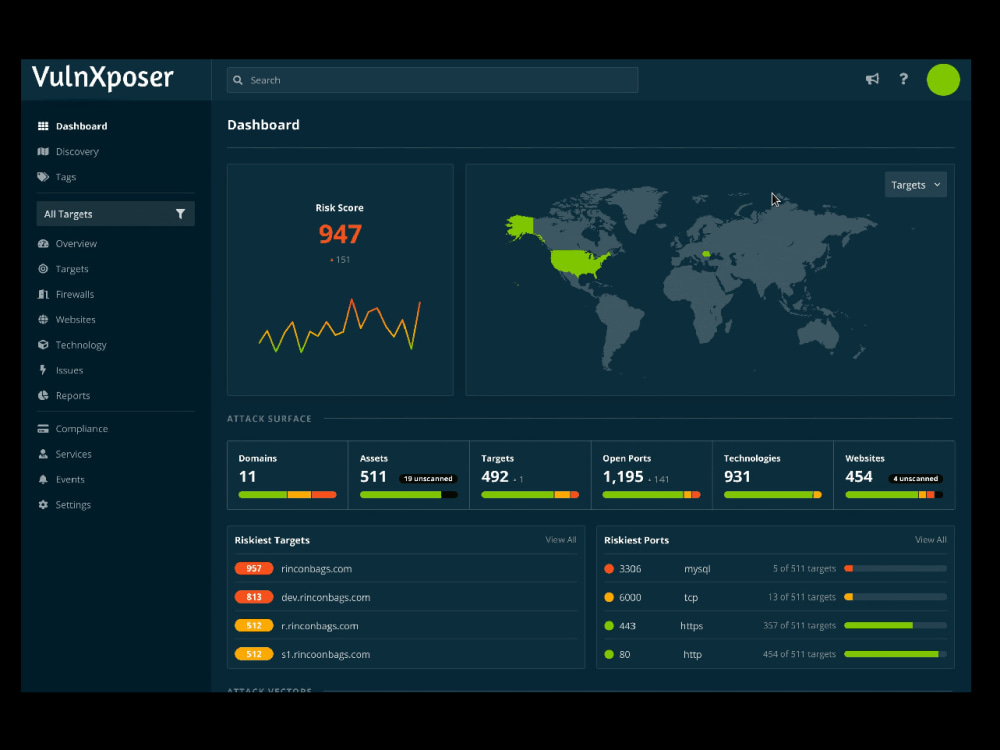This screenshot has width=1000, height=750.
Task: Open the Targets dropdown on the map
Action: pos(915,185)
